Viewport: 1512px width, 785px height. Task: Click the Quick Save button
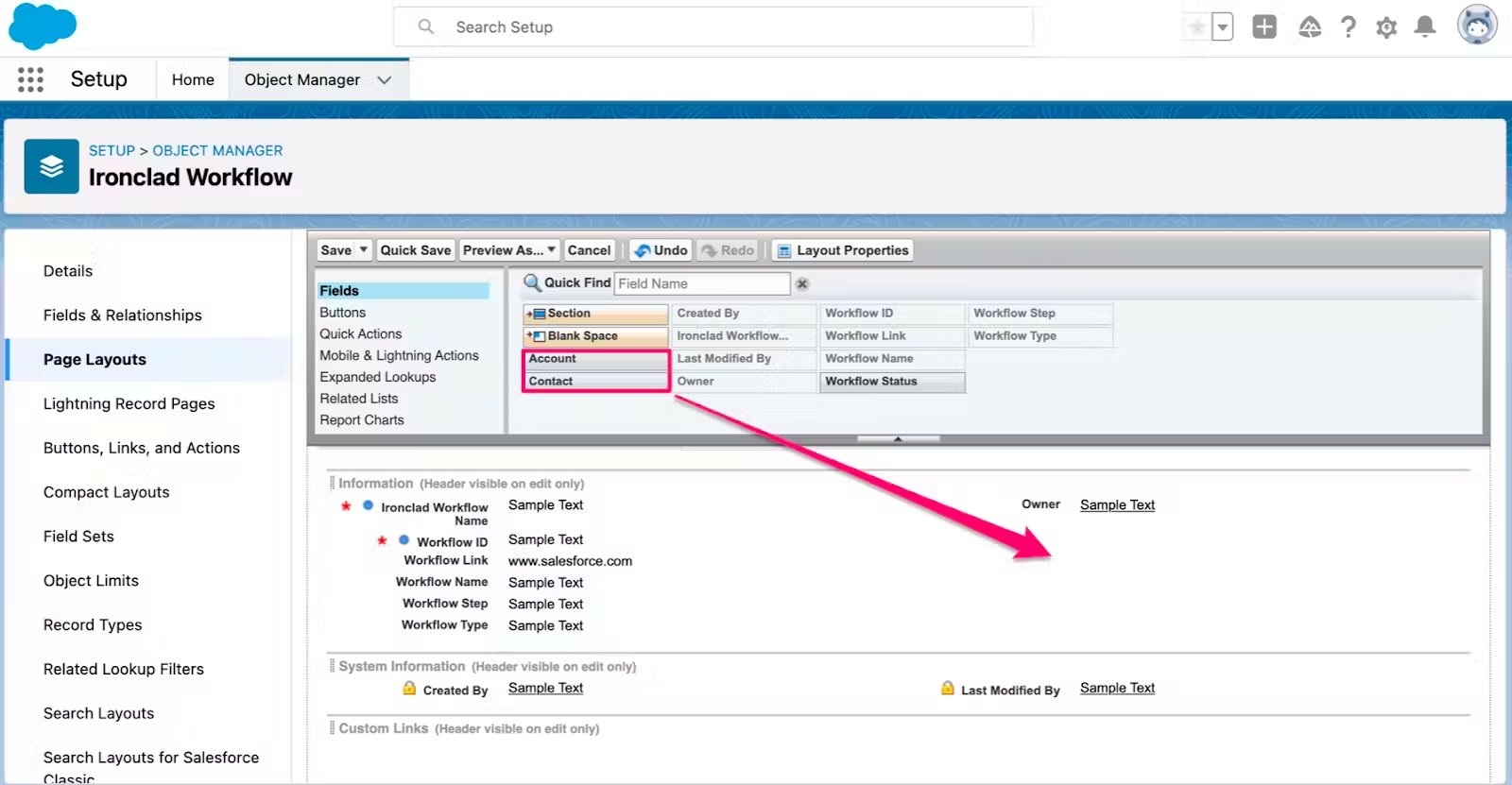point(416,250)
